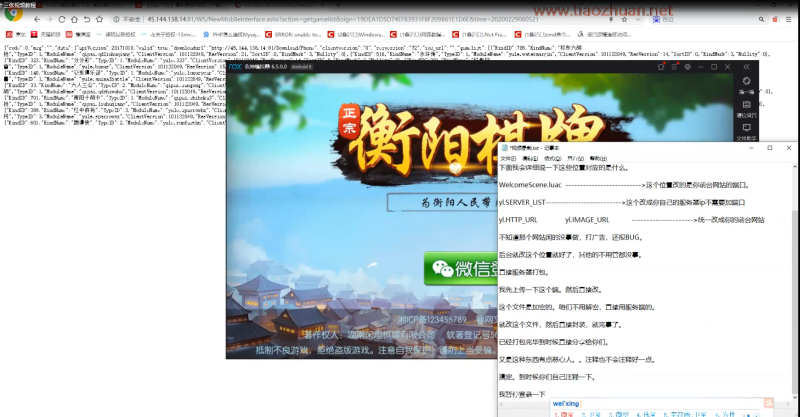Open the 'PHP' Mysql bookmark
Image resolution: width=800 pixels, height=417 pixels.
click(232, 35)
